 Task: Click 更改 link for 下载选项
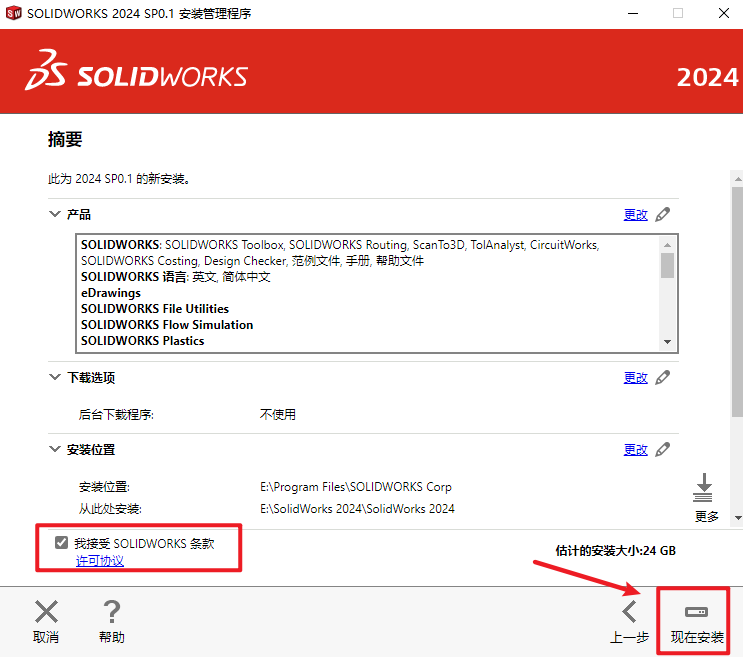635,378
